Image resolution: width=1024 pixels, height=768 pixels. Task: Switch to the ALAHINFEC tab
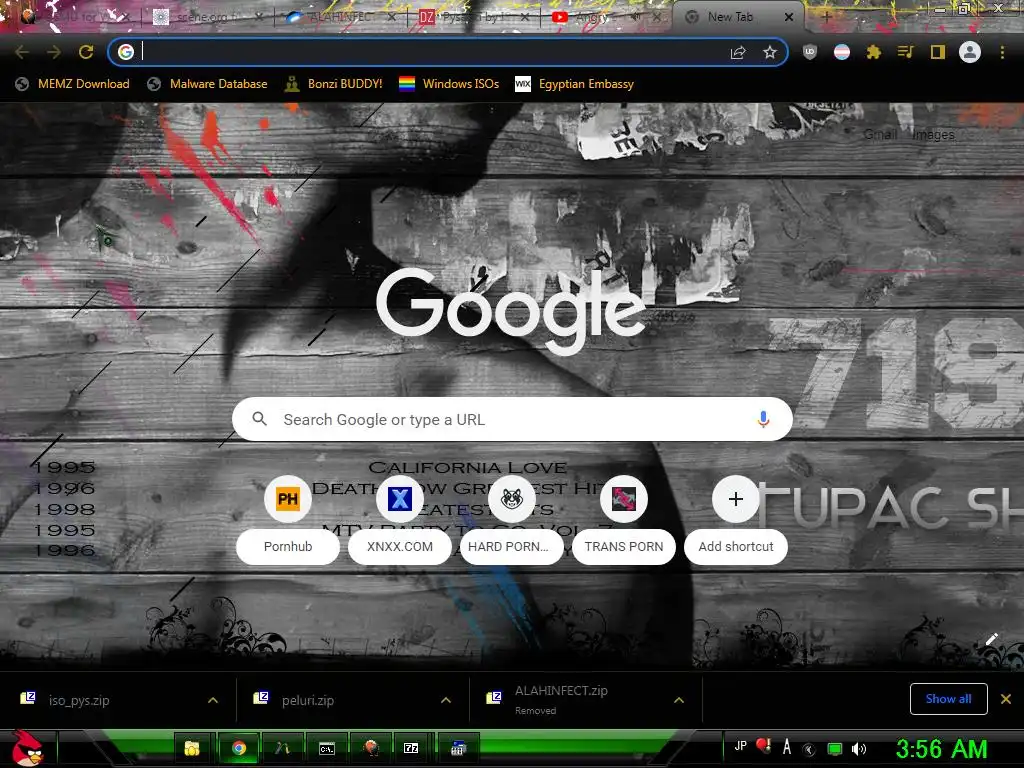[x=341, y=17]
